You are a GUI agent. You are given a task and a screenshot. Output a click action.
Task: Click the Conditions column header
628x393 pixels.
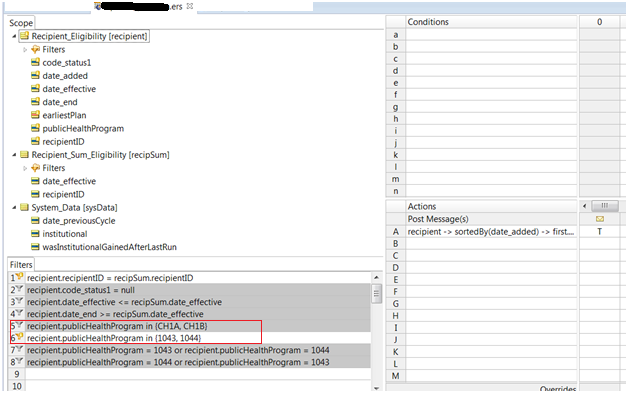[491, 22]
